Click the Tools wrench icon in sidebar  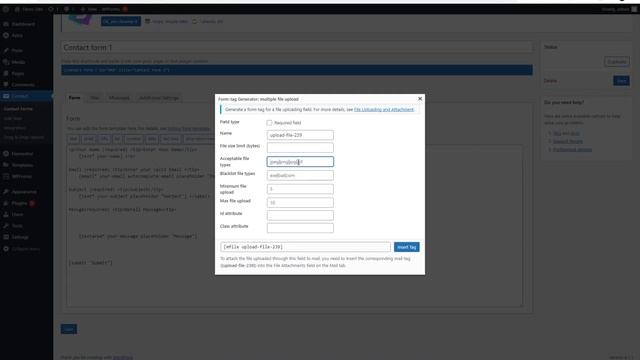6,226
